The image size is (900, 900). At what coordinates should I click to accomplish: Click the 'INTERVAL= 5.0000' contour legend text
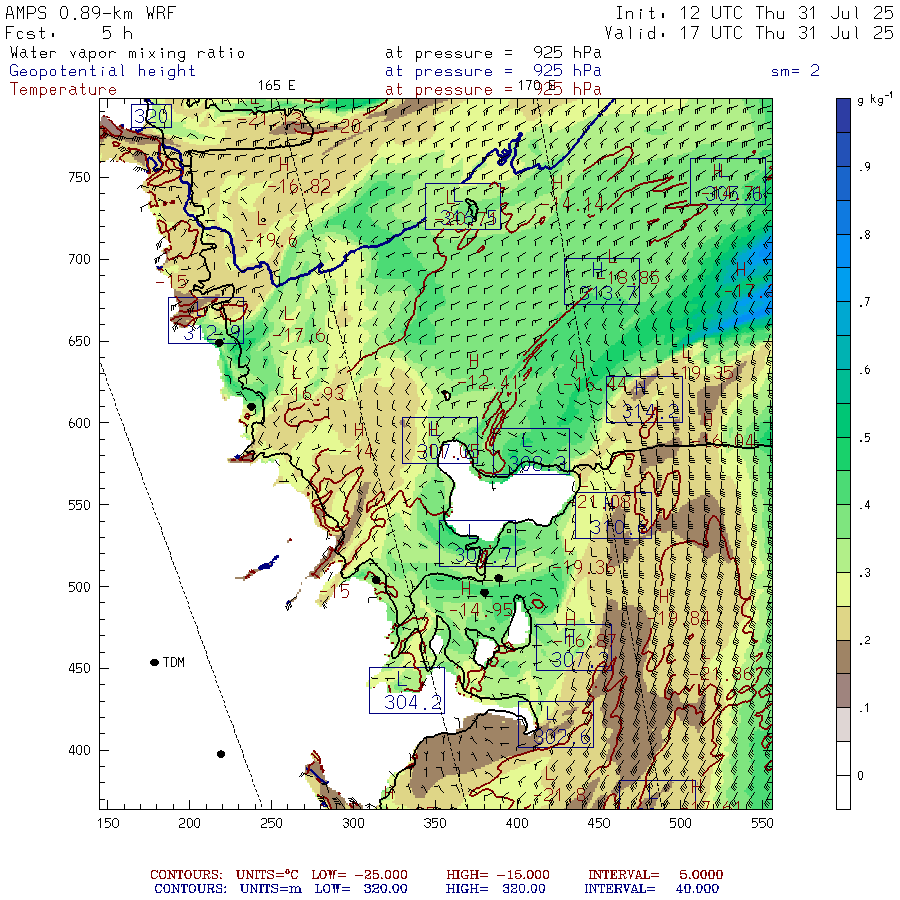point(655,874)
